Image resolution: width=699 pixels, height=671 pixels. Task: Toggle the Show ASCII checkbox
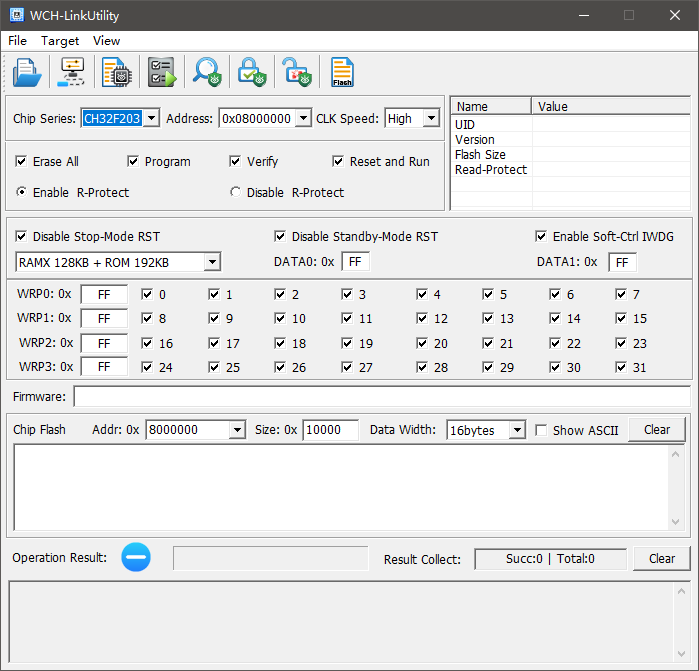[541, 430]
